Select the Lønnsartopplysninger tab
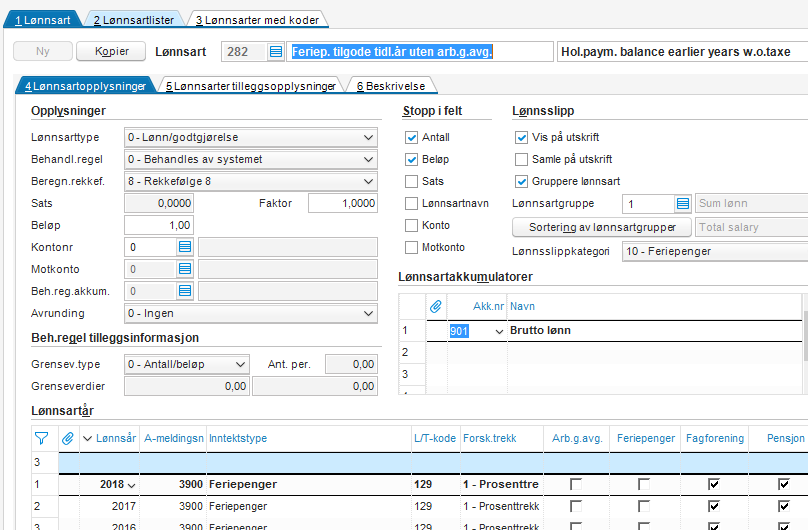This screenshot has height=530, width=808. click(86, 86)
